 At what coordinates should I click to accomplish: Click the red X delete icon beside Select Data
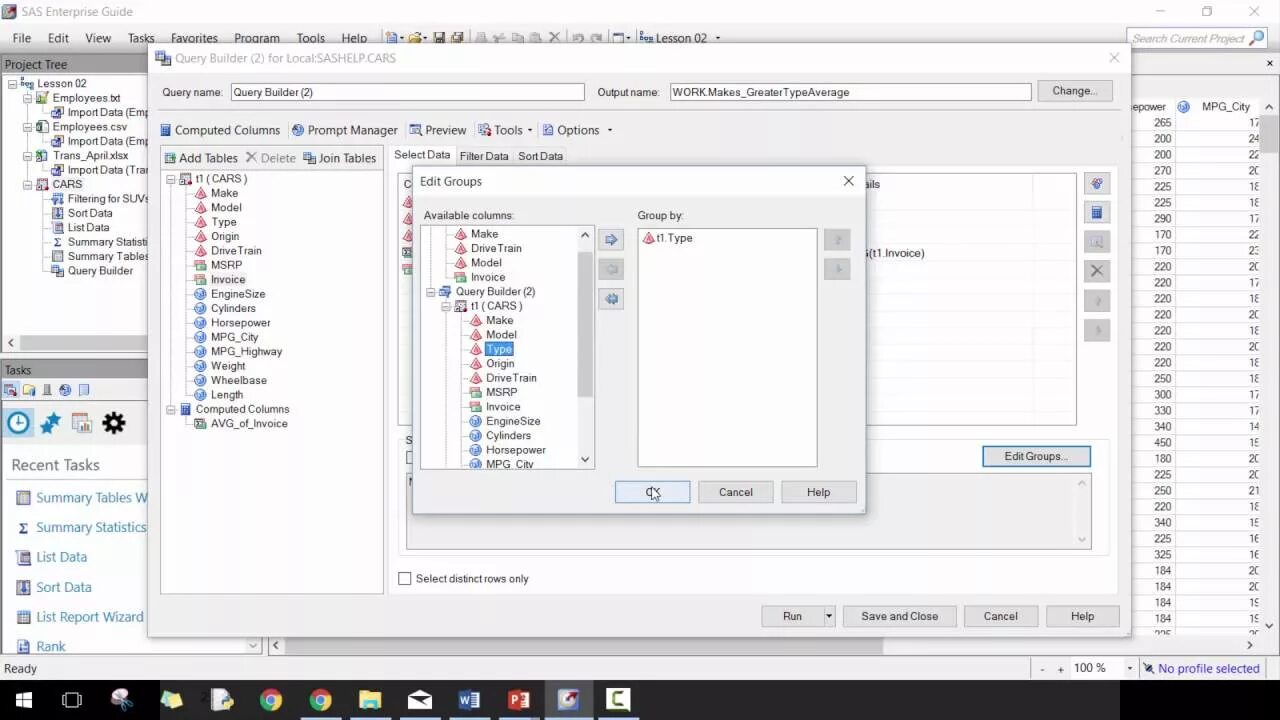point(1097,270)
